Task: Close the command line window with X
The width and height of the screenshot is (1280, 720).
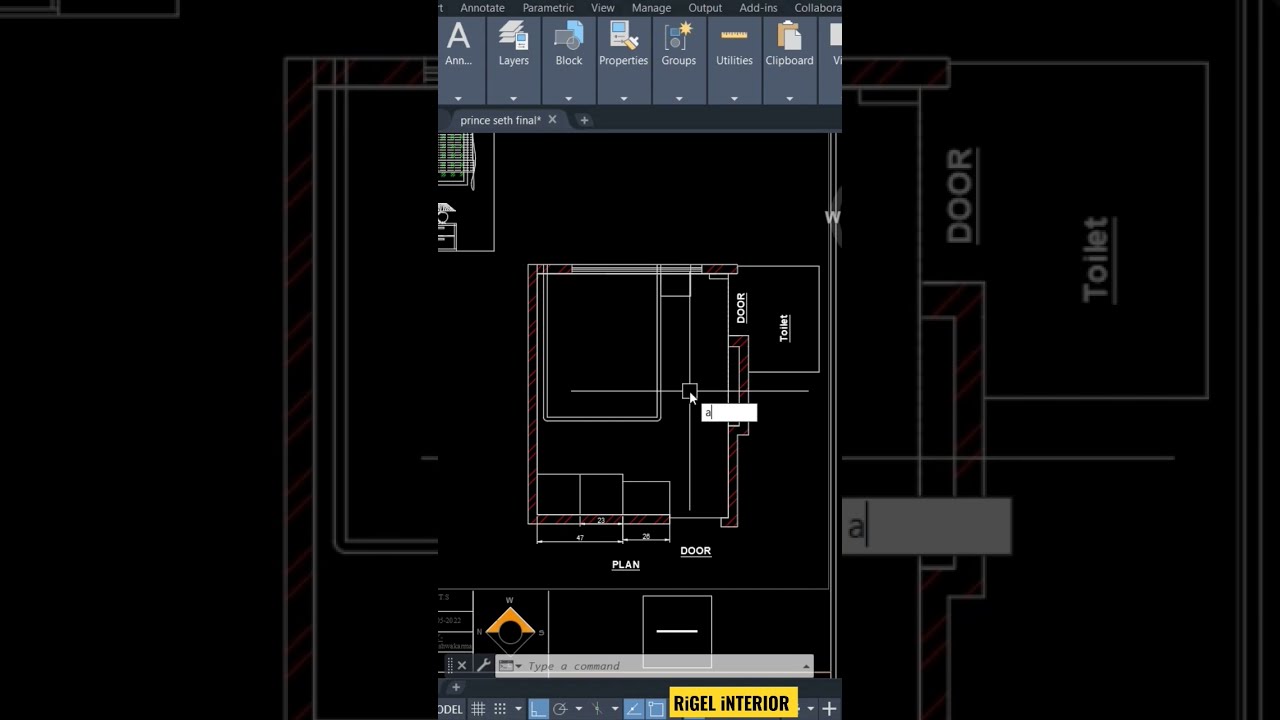Action: pos(462,665)
